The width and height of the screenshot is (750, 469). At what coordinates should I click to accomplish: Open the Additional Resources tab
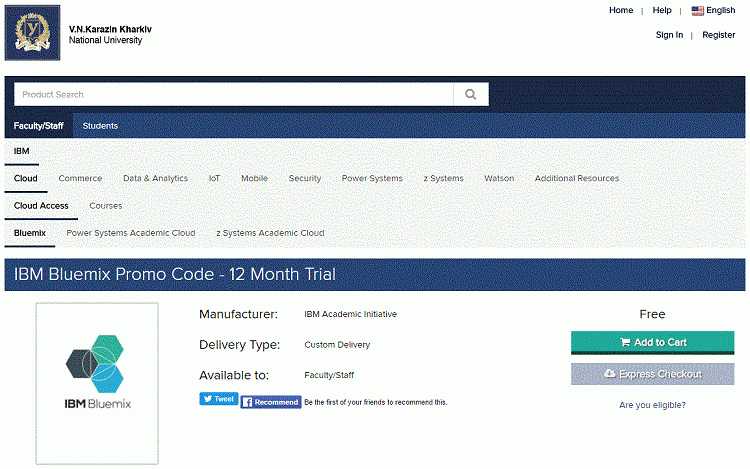pos(577,178)
